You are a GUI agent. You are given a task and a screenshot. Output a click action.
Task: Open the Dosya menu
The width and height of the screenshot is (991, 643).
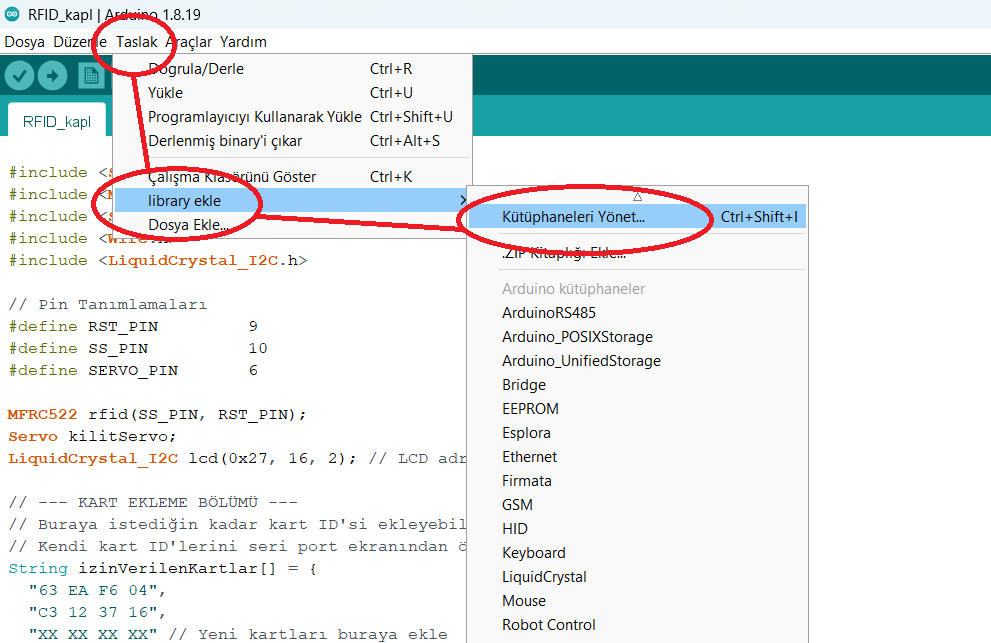[25, 42]
